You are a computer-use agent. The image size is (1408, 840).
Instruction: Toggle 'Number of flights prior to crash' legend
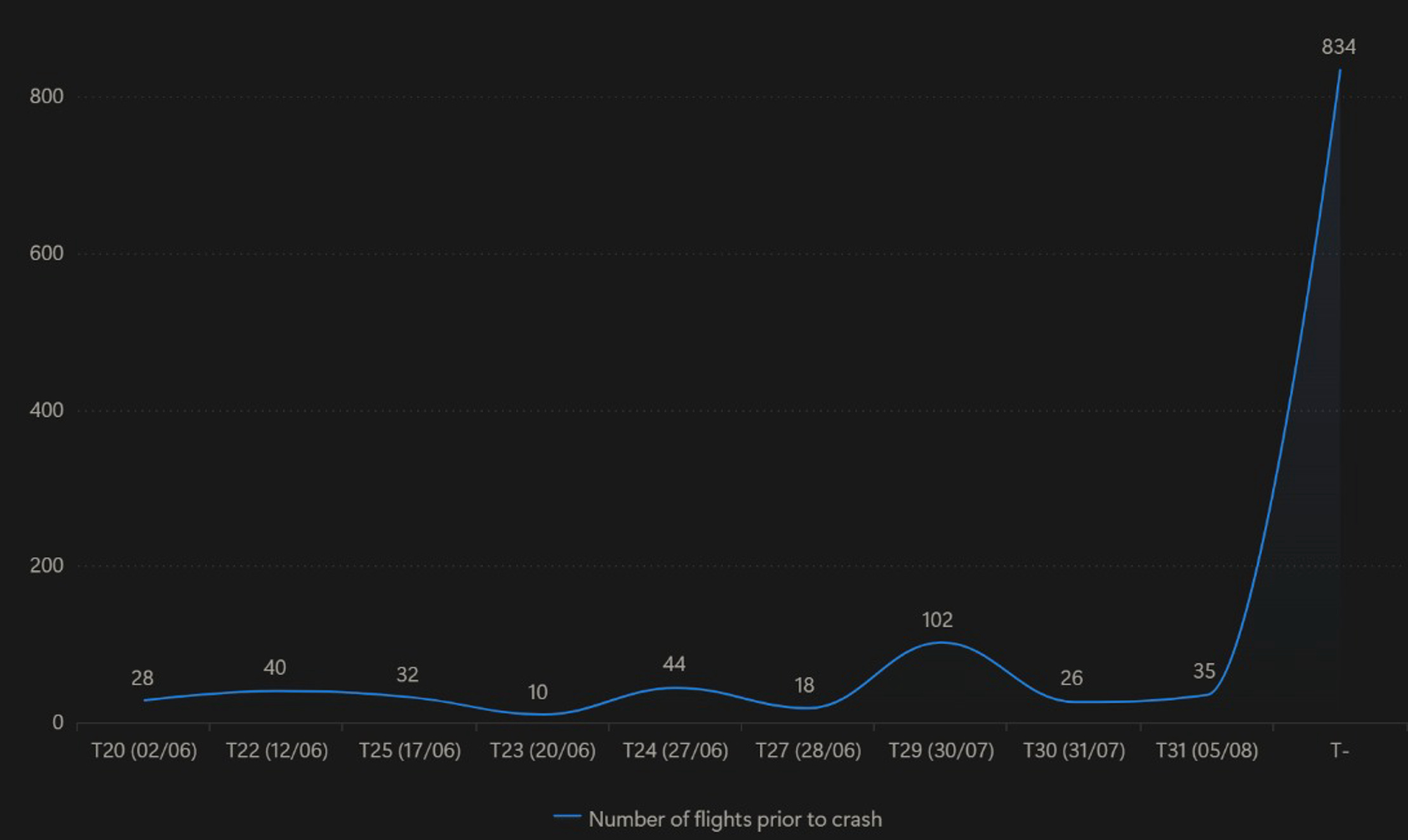(734, 819)
